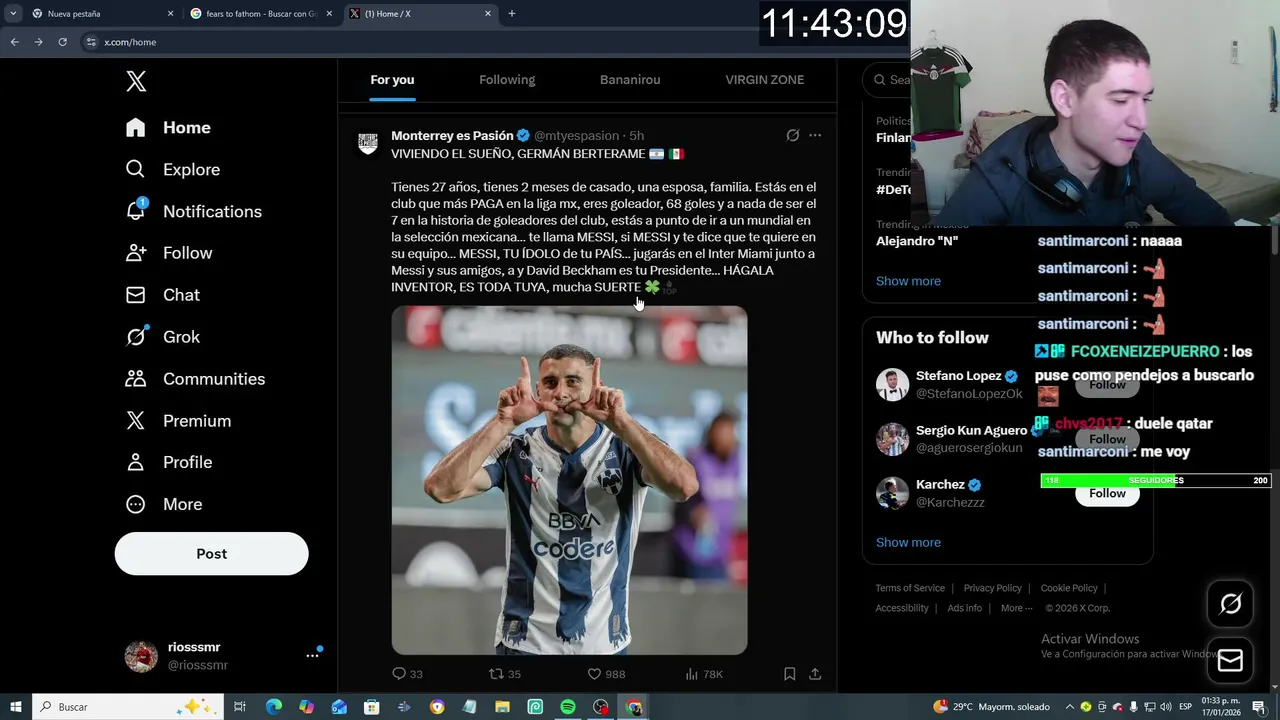Click the search field on X
Viewport: 1280px width, 720px height.
click(888, 80)
